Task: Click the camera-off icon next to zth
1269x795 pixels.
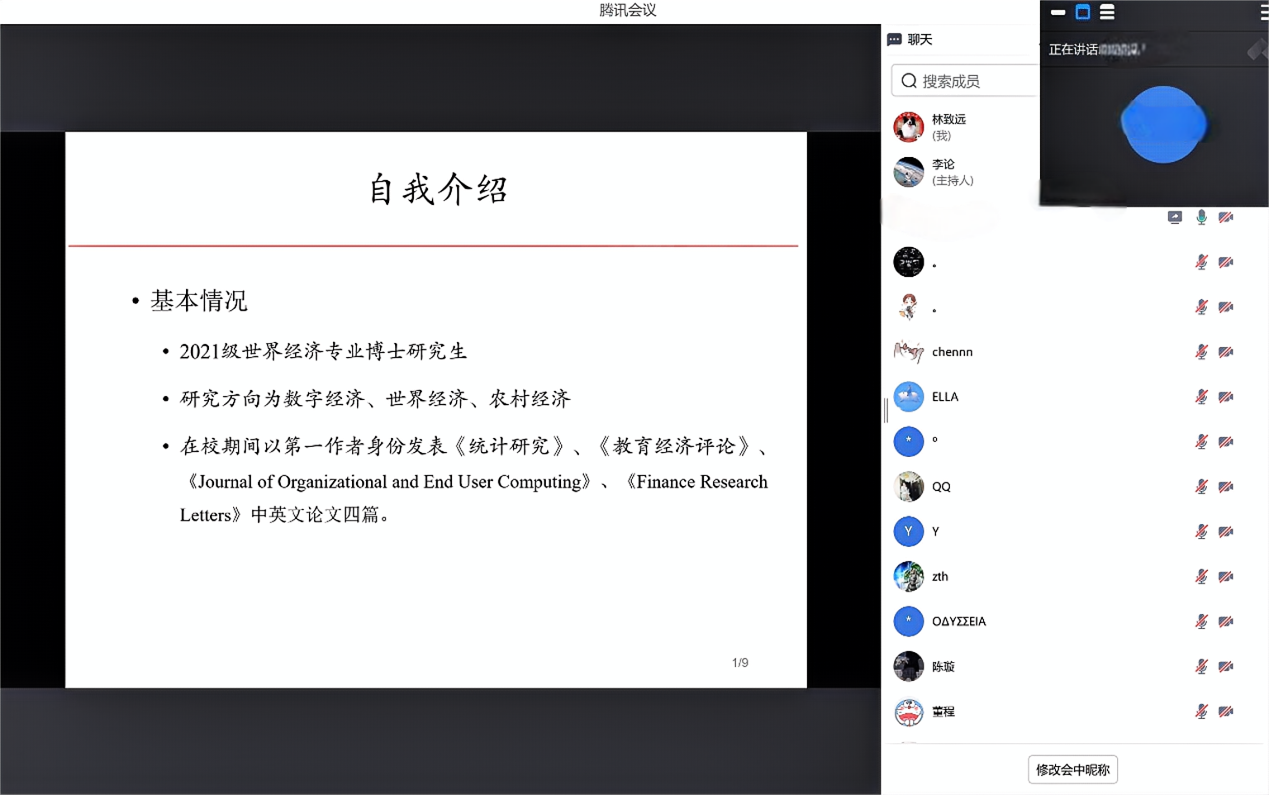Action: pos(1226,577)
